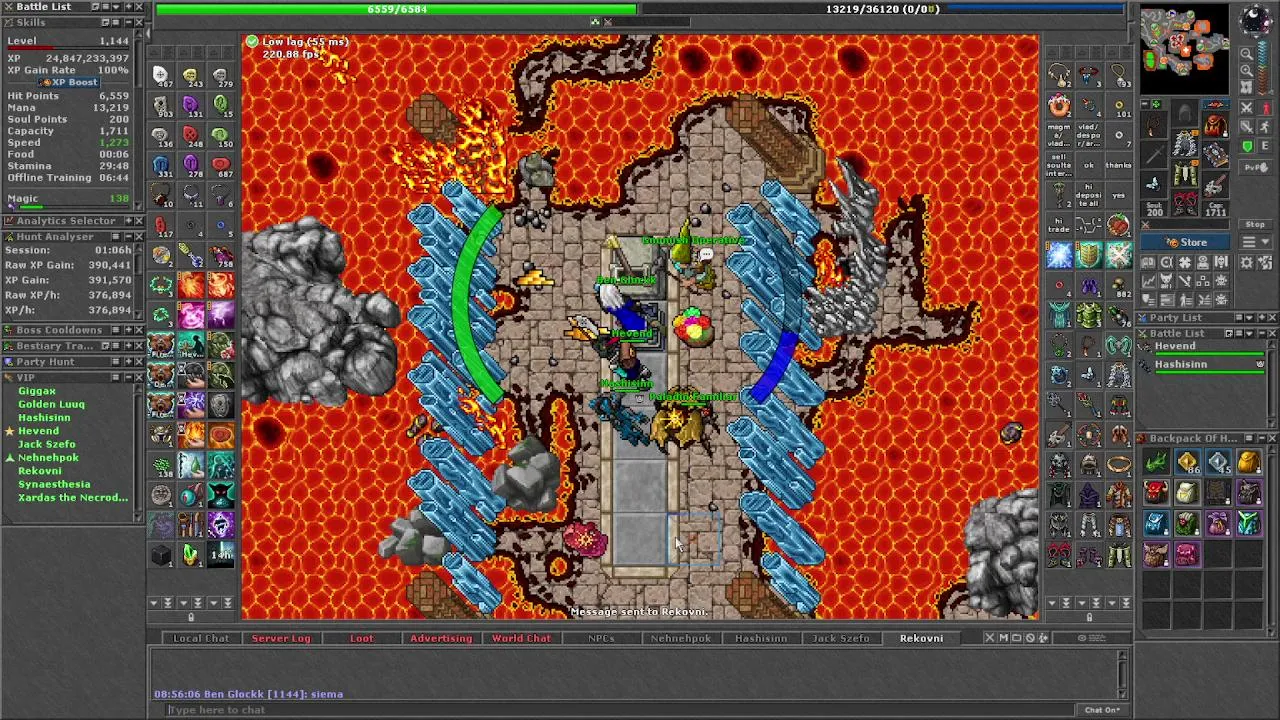The width and height of the screenshot is (1280, 720).
Task: Zoom in the minimap
Action: [x=1246, y=71]
